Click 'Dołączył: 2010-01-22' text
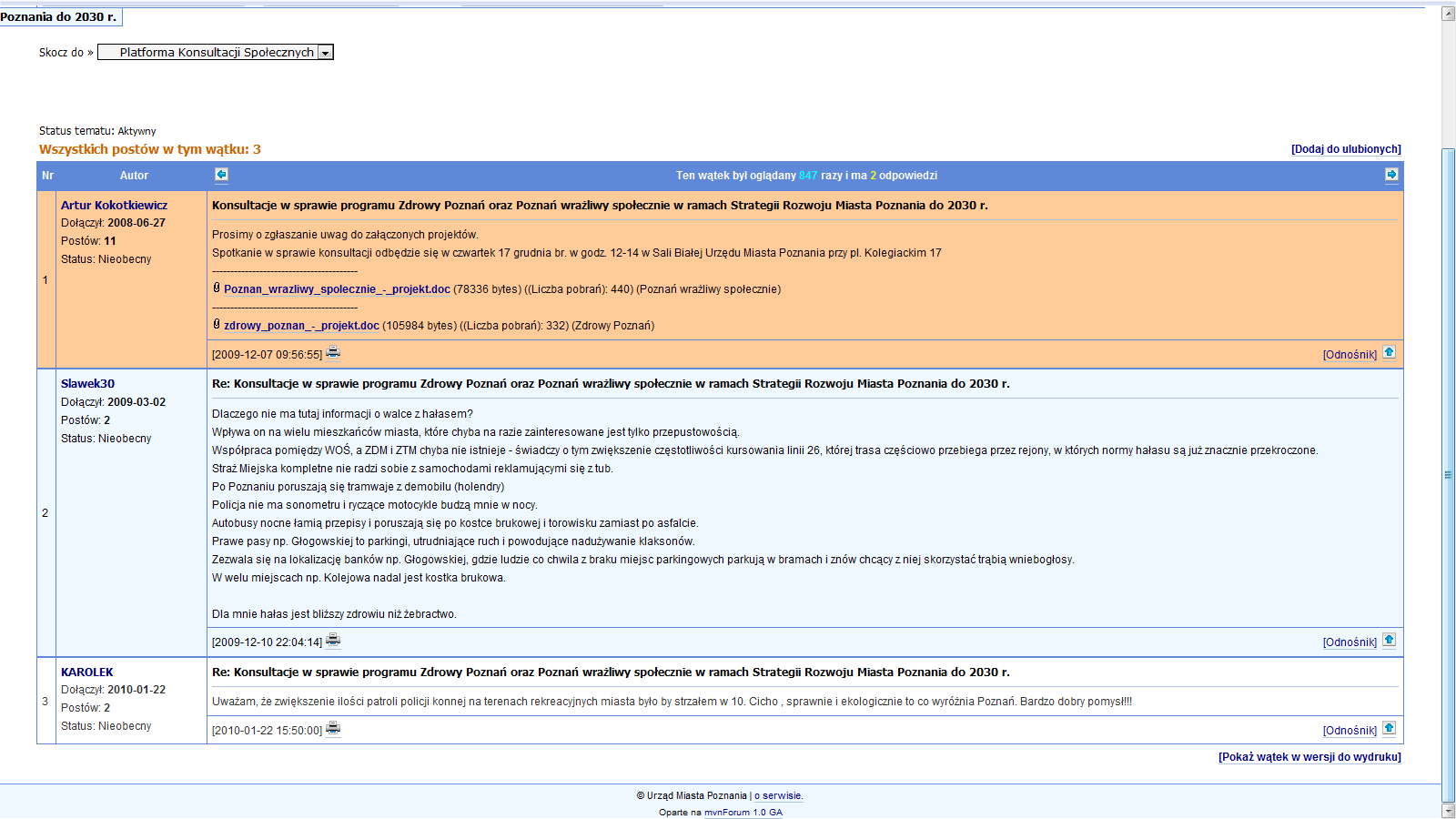The image size is (1456, 819). (113, 690)
